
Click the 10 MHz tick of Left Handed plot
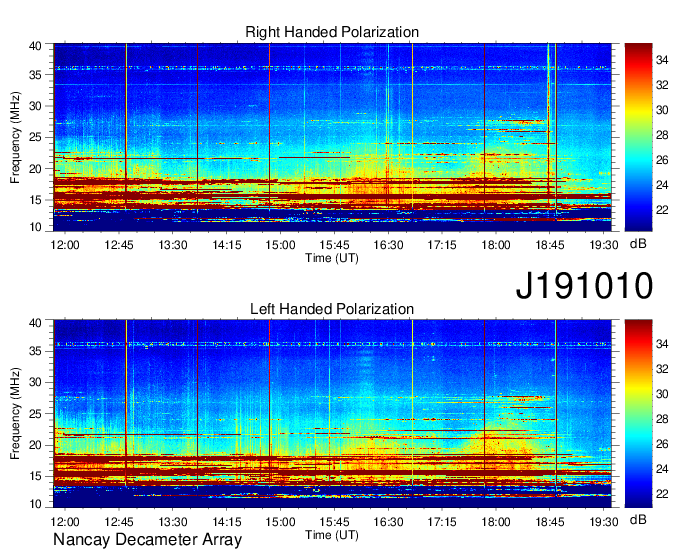[x=35, y=503]
